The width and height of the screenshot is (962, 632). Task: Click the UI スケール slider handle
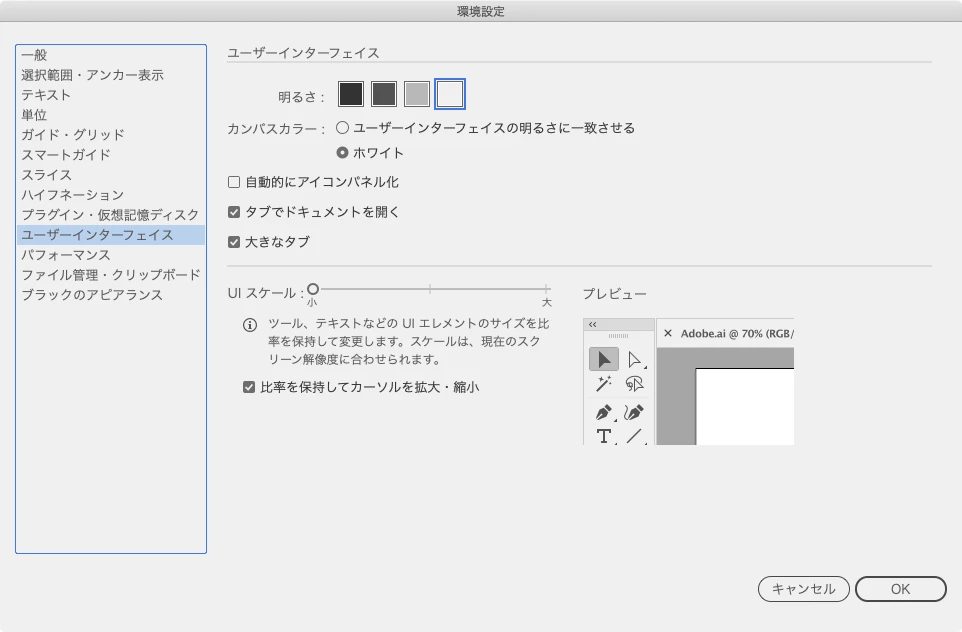[x=313, y=289]
